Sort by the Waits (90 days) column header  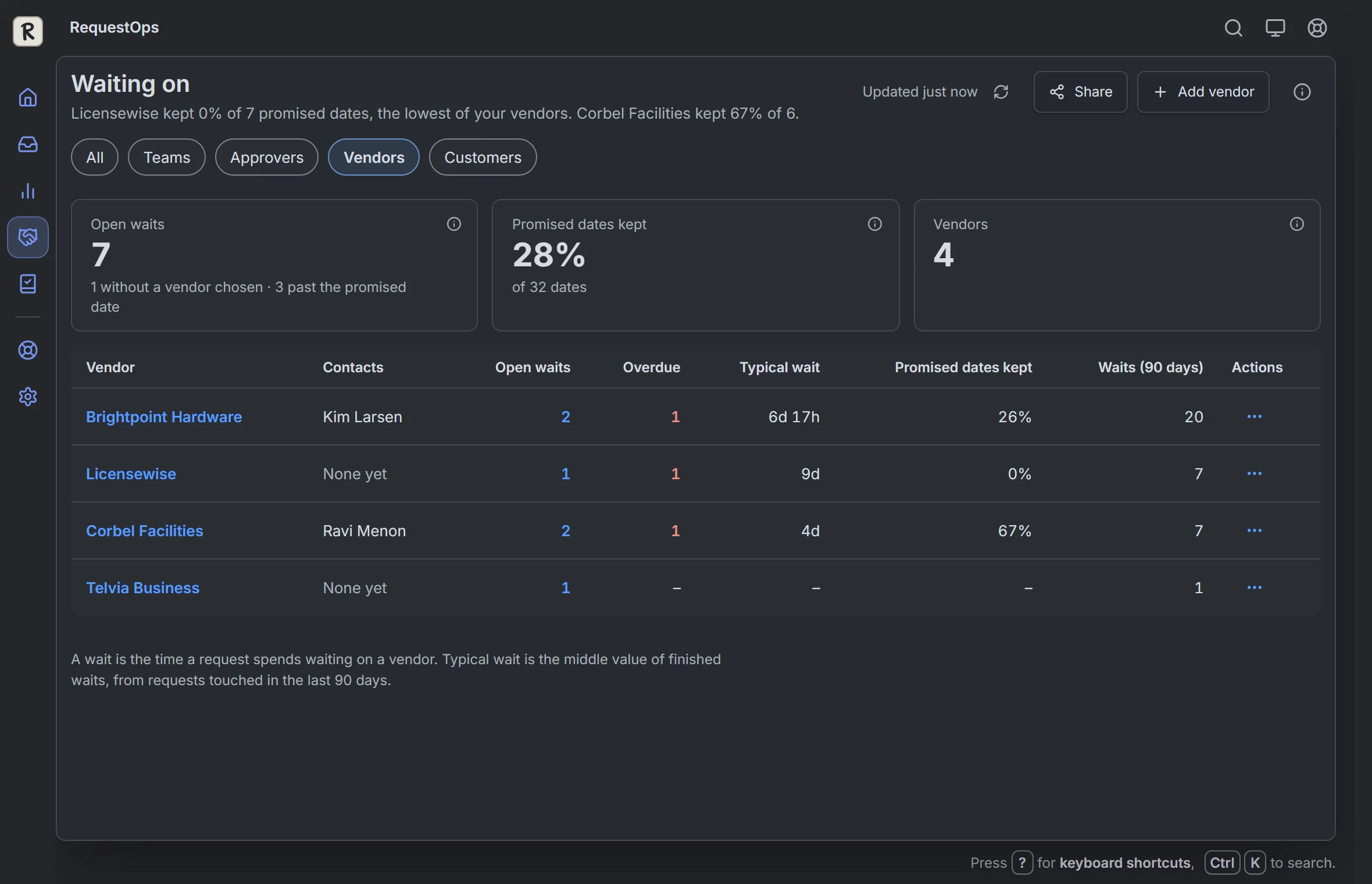(x=1151, y=367)
